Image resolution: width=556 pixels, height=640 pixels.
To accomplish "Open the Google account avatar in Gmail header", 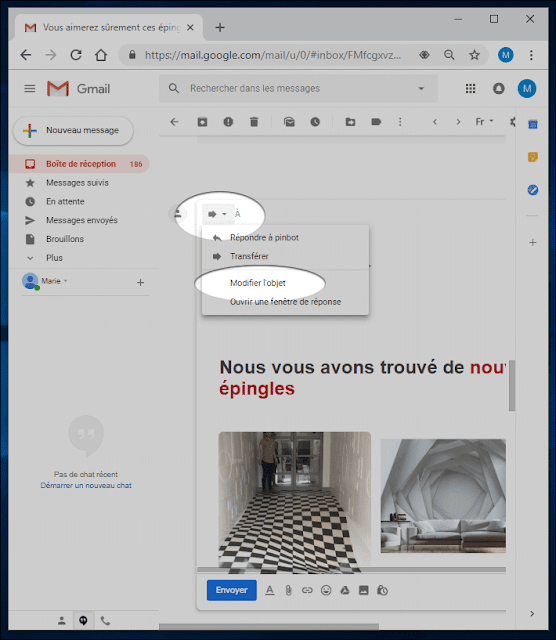I will pos(527,89).
